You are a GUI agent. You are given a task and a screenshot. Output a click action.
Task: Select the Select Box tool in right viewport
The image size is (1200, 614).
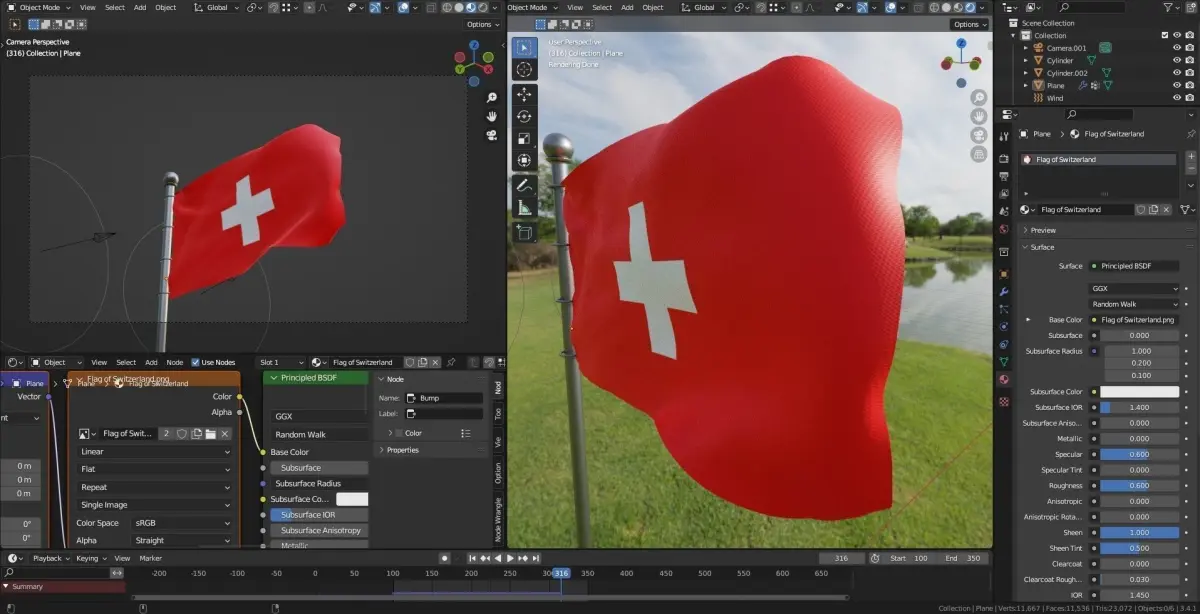(x=524, y=47)
